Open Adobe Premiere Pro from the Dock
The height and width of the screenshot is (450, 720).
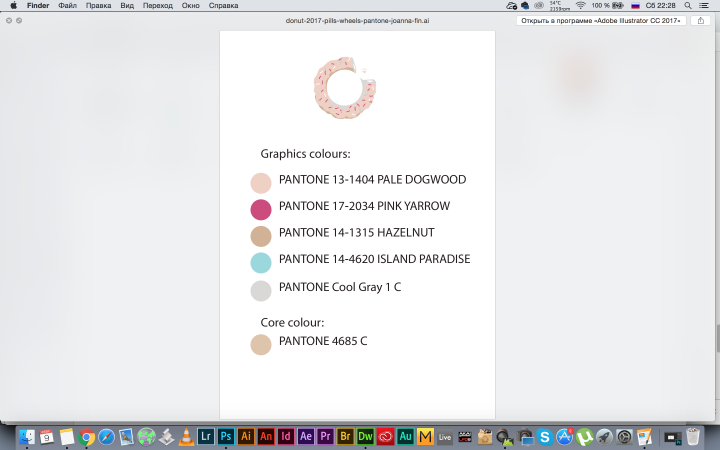pyautogui.click(x=326, y=436)
